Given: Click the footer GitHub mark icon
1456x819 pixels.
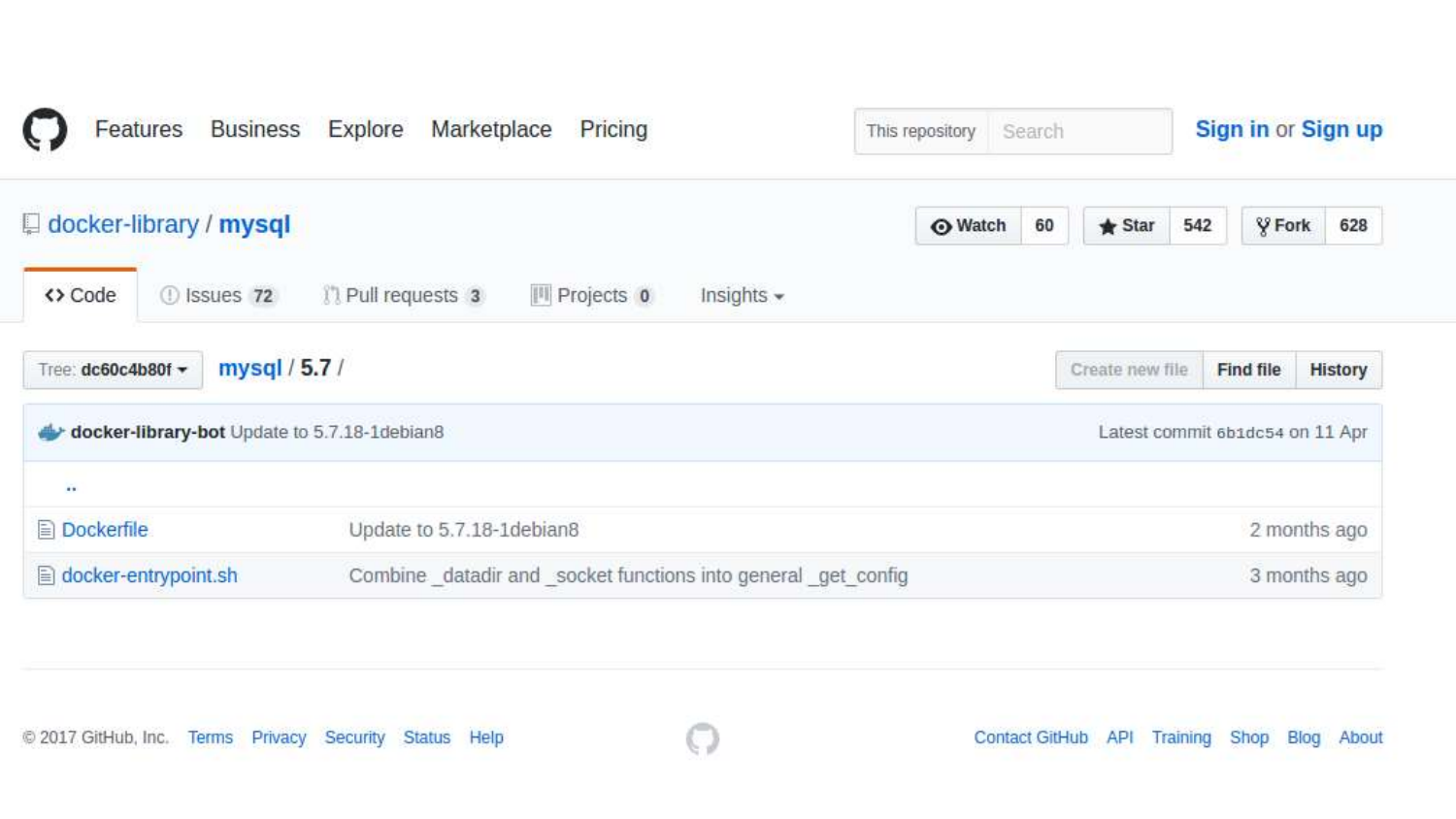Looking at the screenshot, I should pyautogui.click(x=703, y=738).
